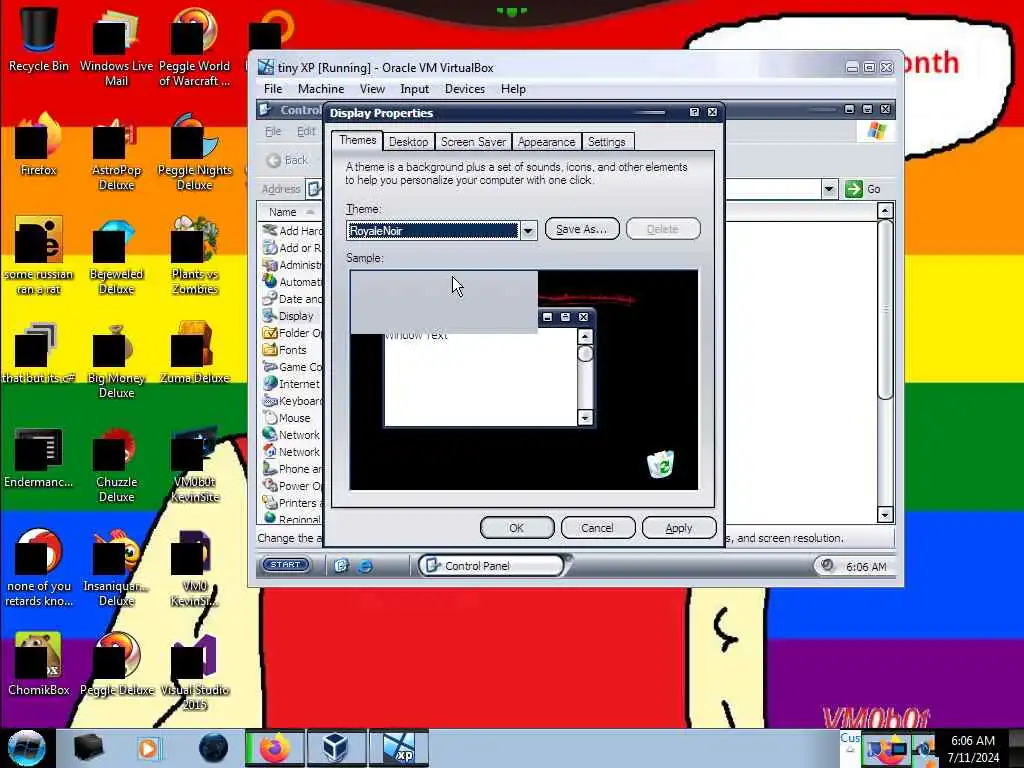Open VirtualBox Input menu
The image size is (1024, 768).
415,89
